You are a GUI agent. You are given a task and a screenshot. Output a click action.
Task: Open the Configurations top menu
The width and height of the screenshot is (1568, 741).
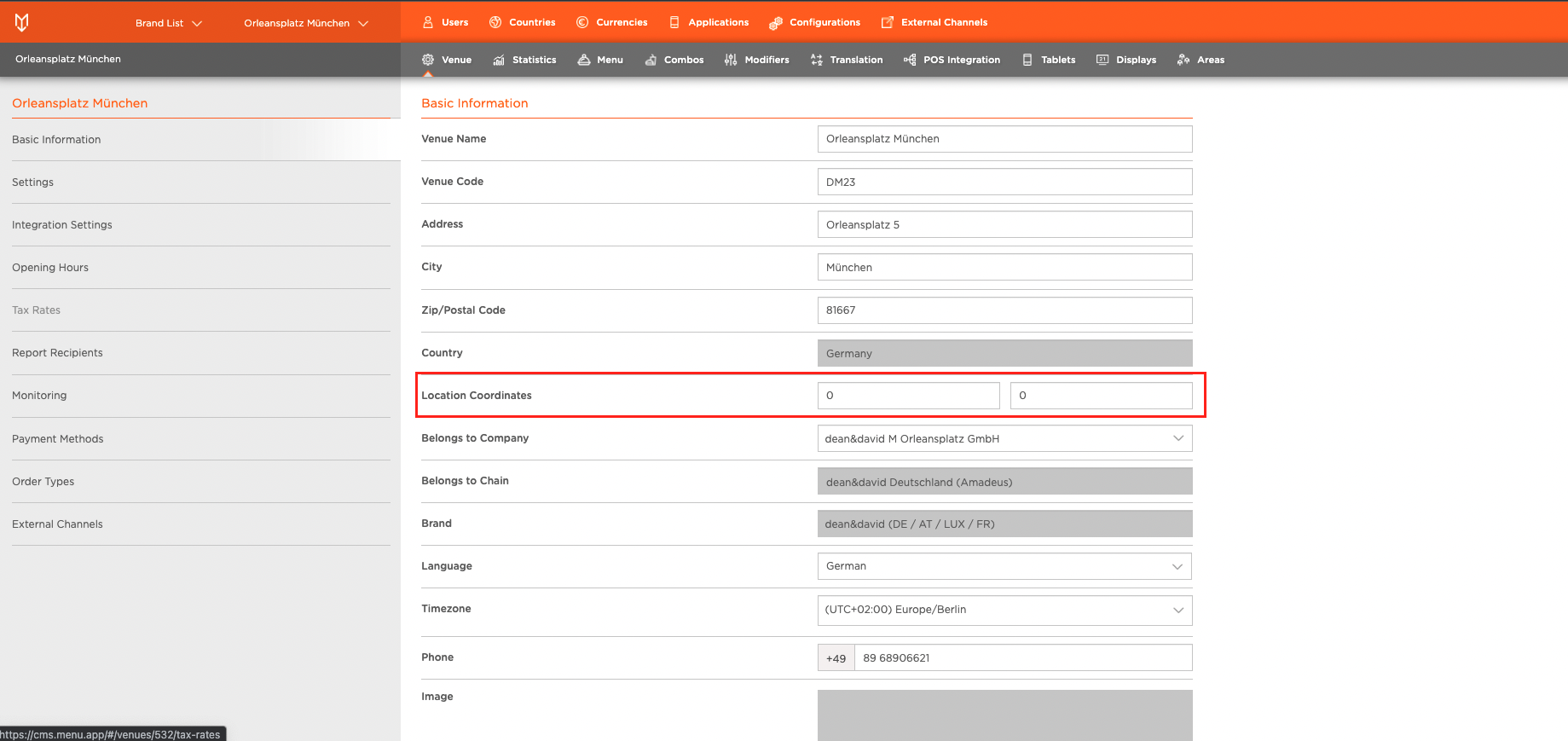[814, 22]
